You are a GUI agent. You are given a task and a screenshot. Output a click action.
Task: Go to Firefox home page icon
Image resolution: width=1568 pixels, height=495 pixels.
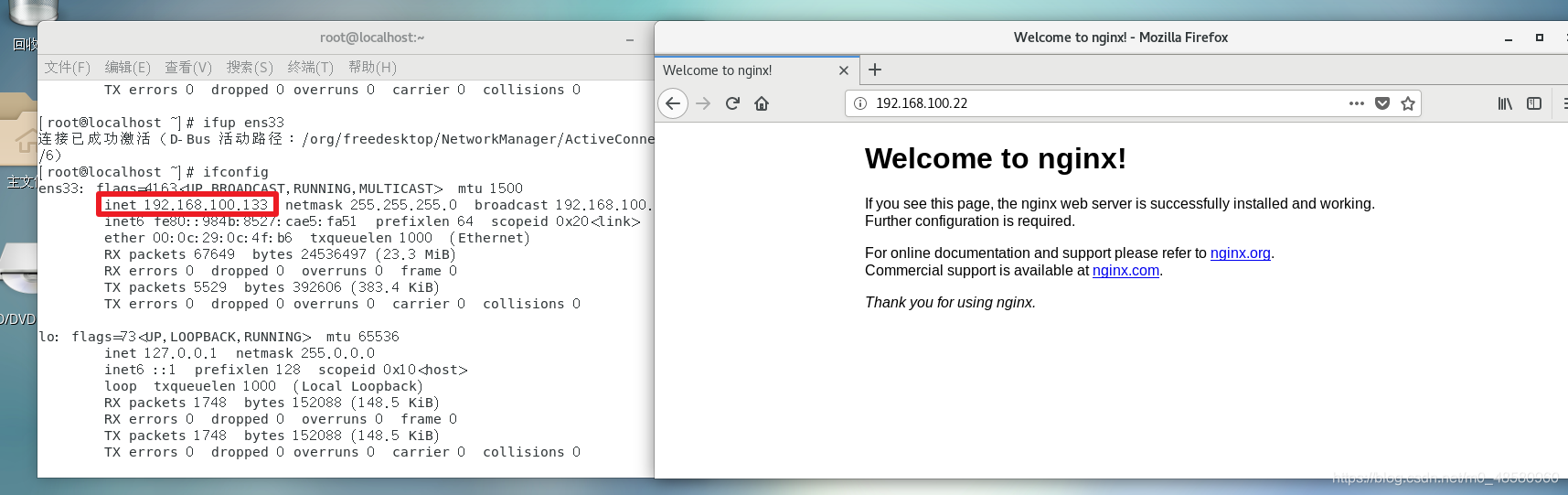coord(762,103)
